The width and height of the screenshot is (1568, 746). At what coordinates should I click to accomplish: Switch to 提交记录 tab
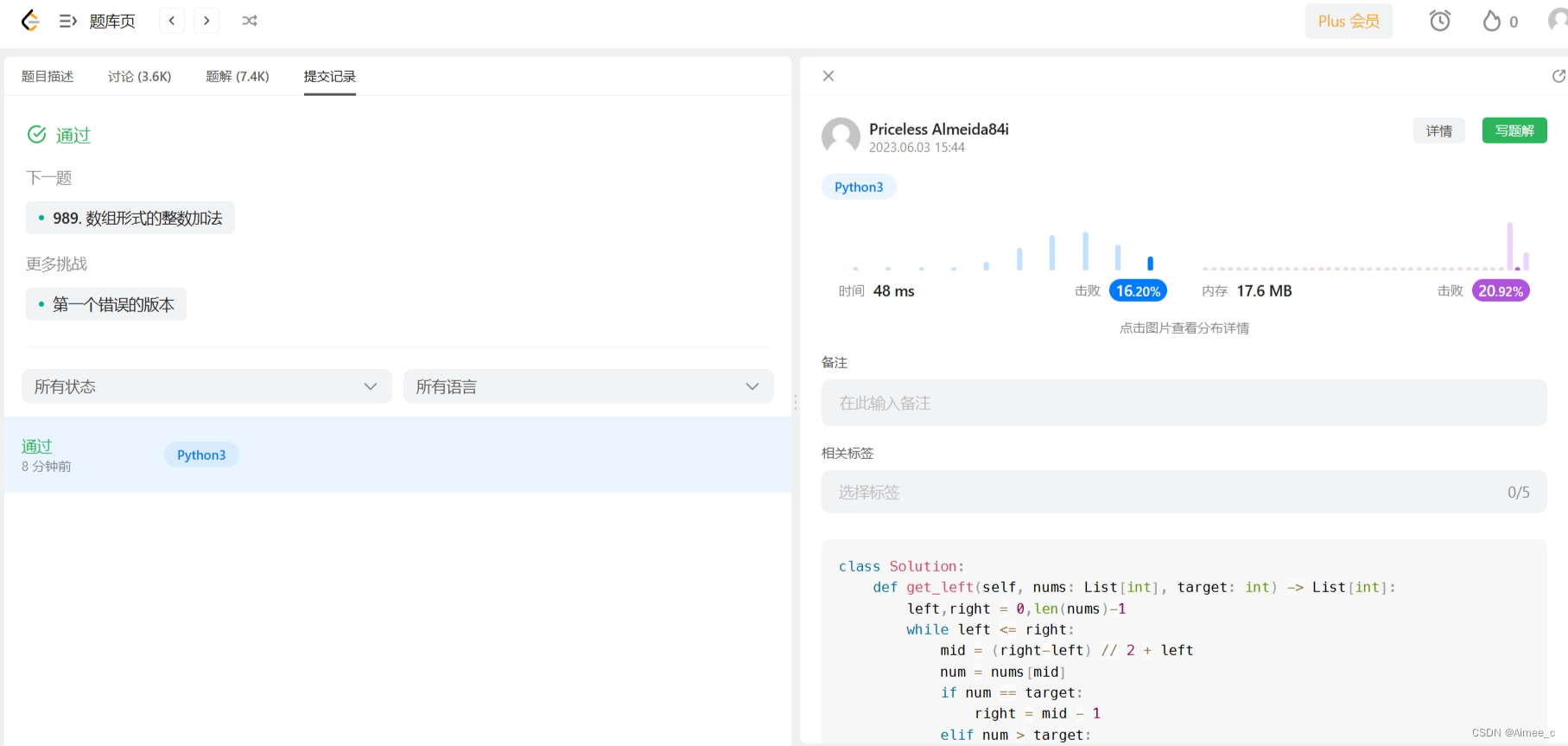click(x=330, y=76)
